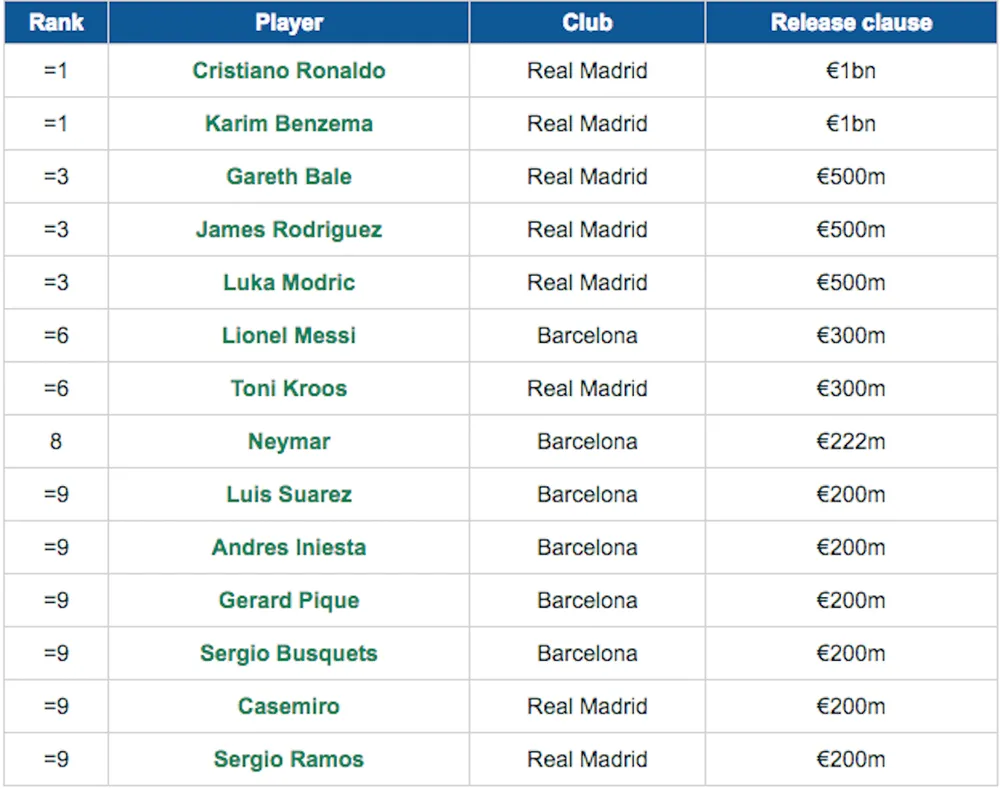Select the James Rodriguez link
1000x791 pixels.
click(289, 229)
